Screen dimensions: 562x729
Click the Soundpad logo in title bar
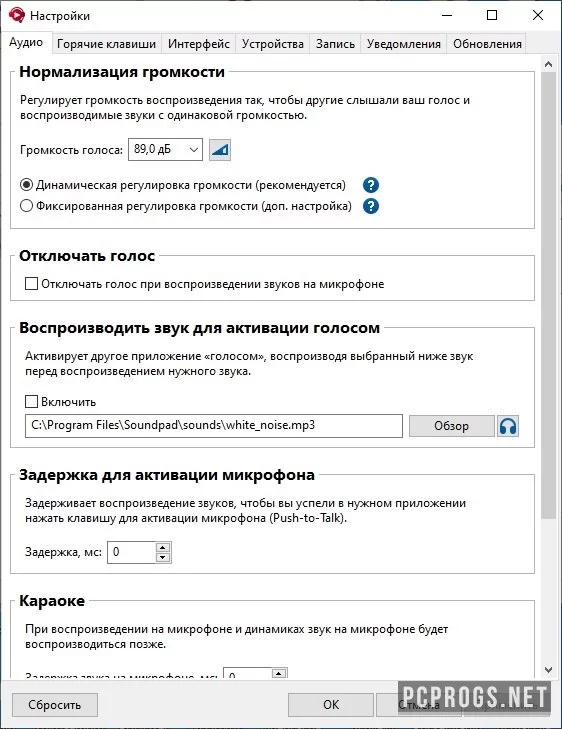(x=17, y=15)
